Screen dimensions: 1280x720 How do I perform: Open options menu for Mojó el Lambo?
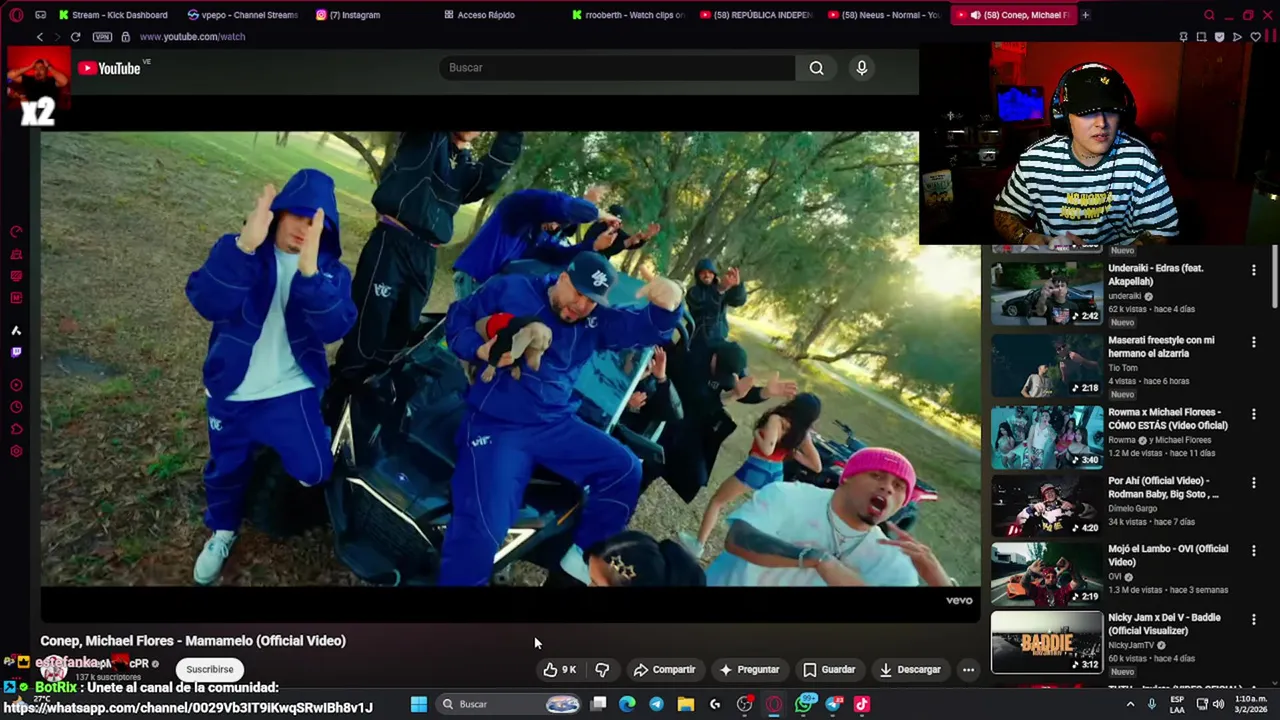point(1253,551)
